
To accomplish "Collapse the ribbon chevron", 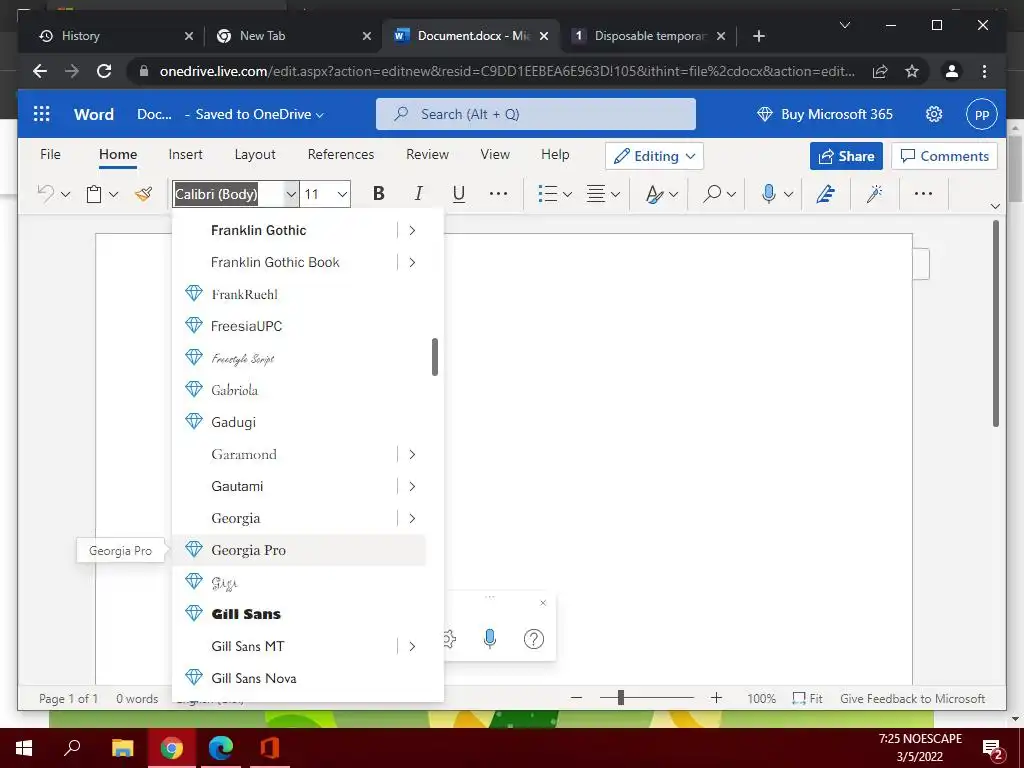I will click(995, 206).
